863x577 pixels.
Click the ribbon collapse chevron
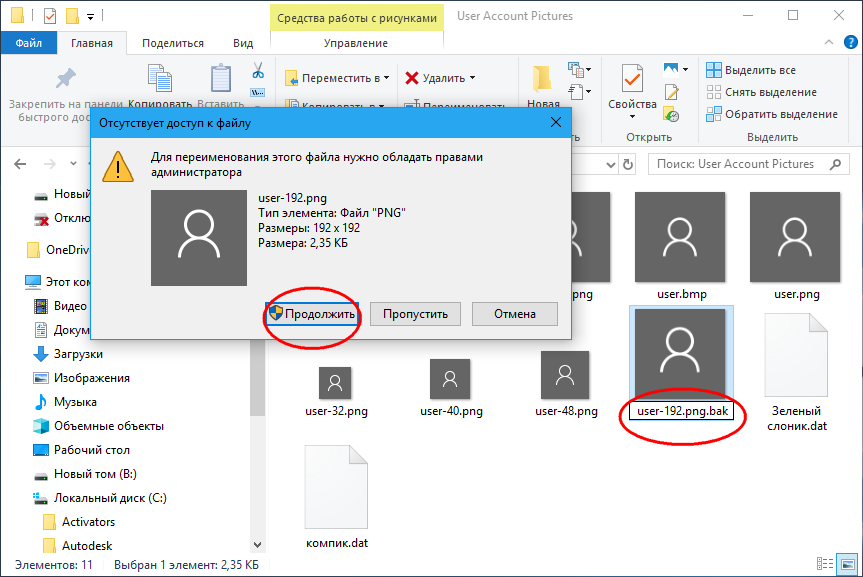[829, 42]
